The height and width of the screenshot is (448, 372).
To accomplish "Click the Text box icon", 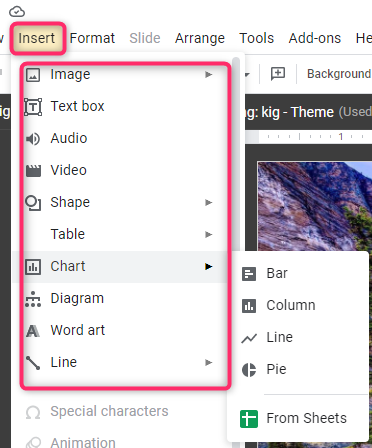I will (x=33, y=107).
